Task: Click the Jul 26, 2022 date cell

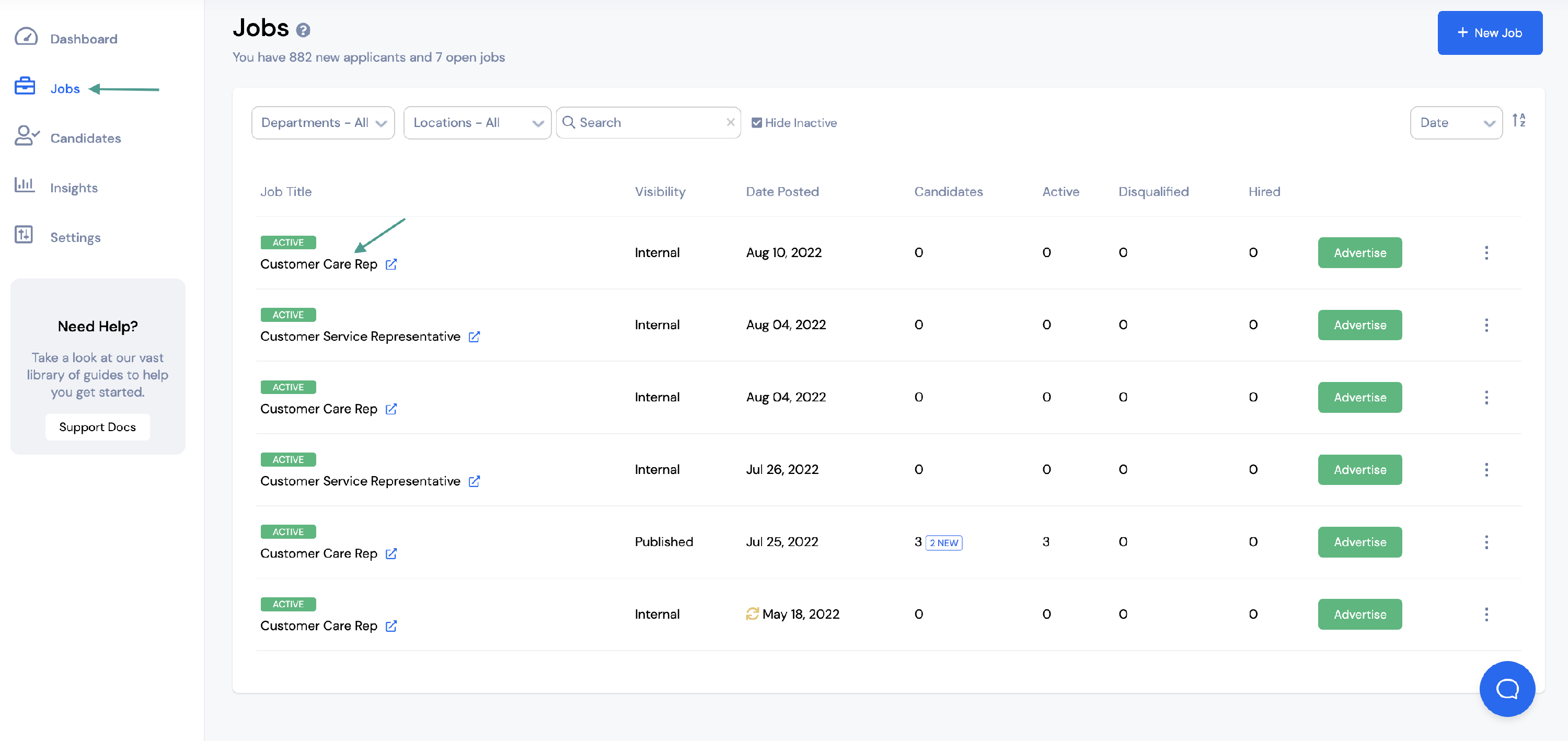Action: point(782,470)
